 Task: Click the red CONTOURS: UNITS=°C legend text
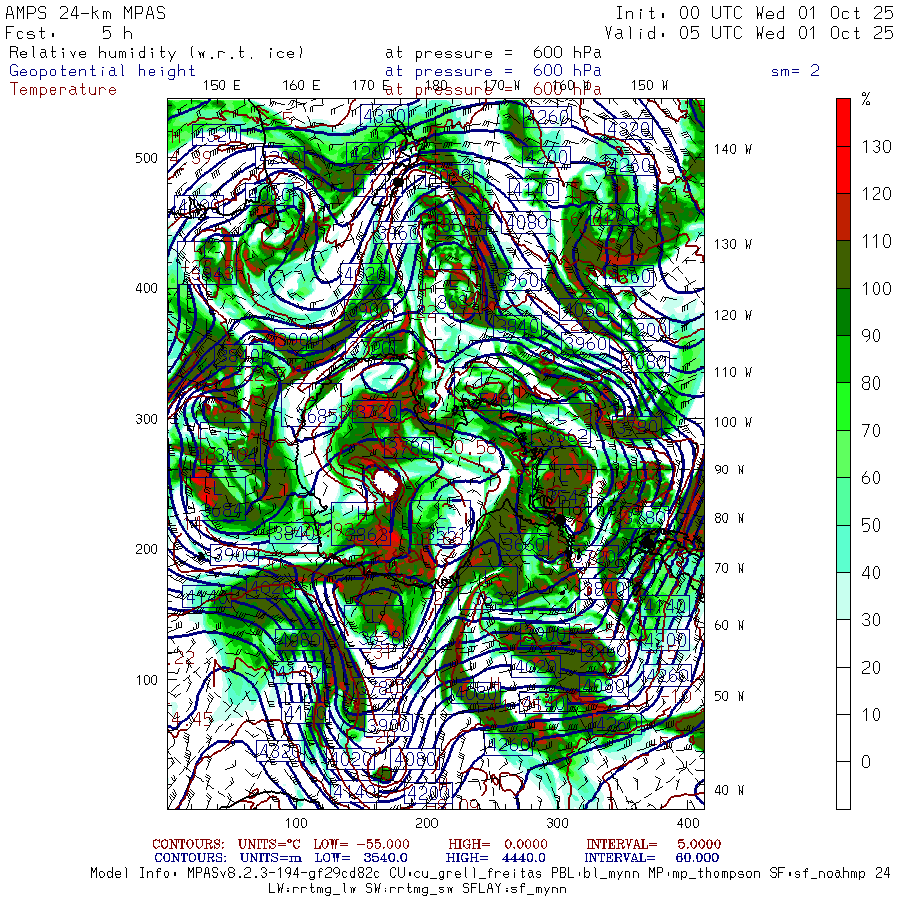click(x=227, y=844)
